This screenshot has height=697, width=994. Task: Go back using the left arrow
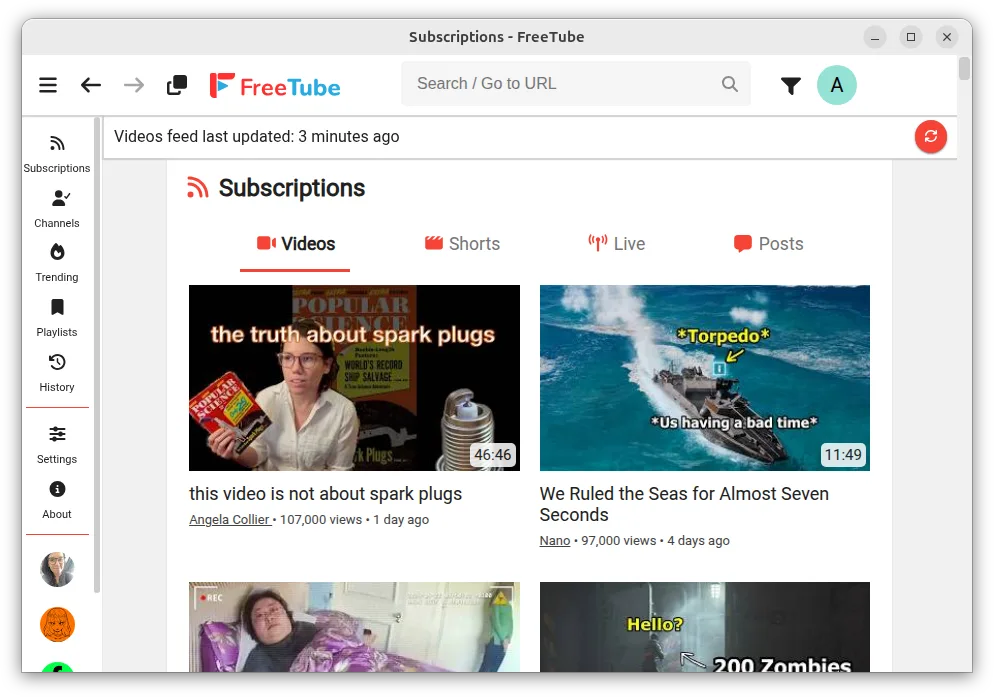pyautogui.click(x=91, y=85)
